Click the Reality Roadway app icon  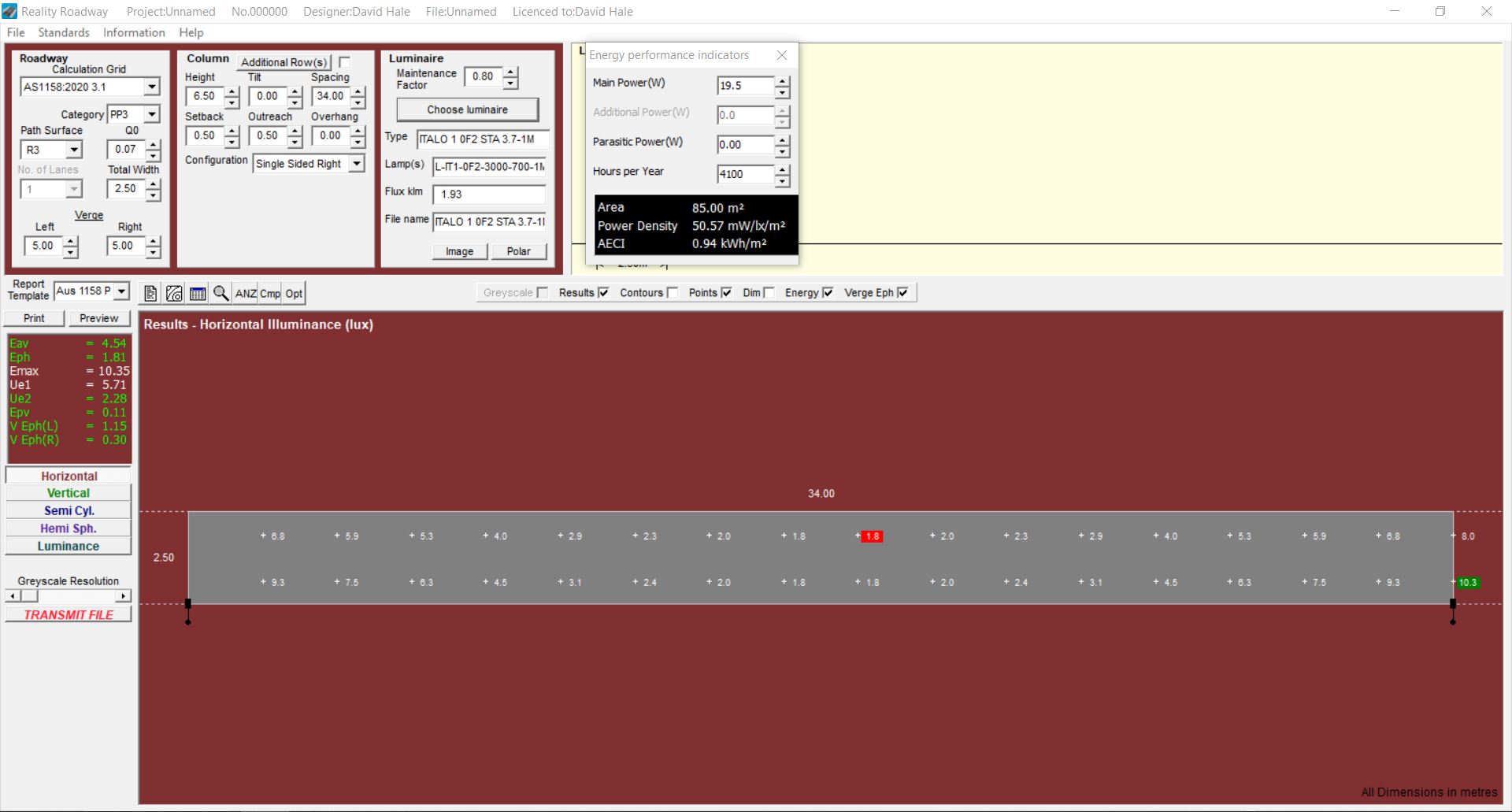click(9, 11)
